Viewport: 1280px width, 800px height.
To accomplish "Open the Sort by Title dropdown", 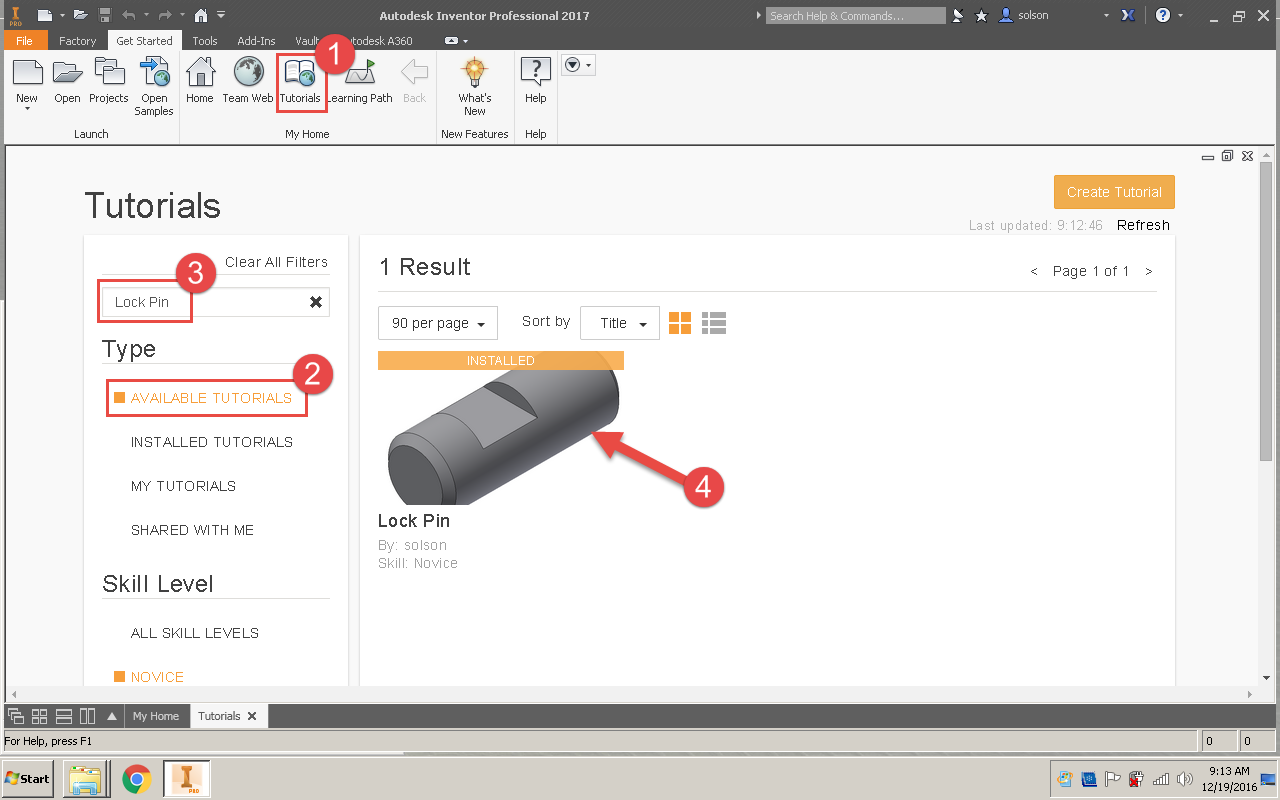I will (x=620, y=323).
